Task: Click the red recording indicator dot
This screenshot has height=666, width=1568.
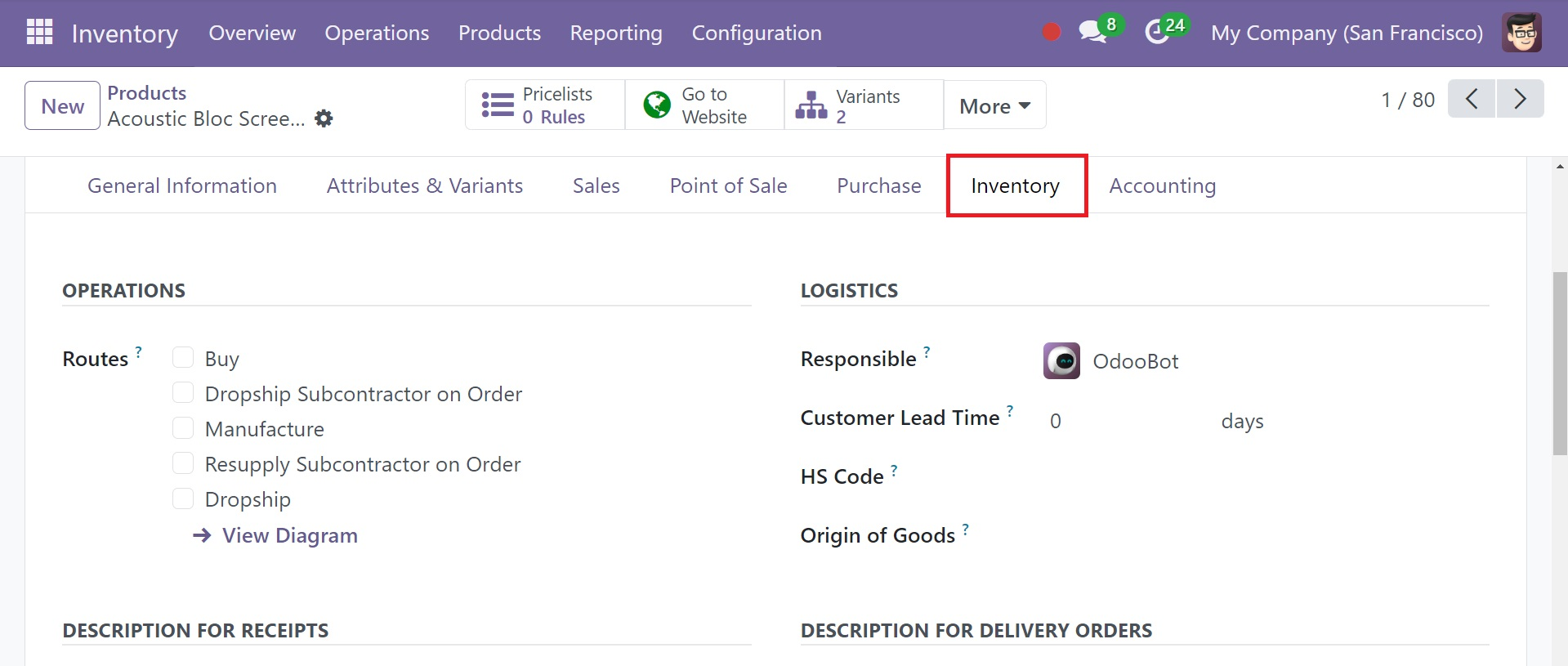Action: pyautogui.click(x=1052, y=33)
